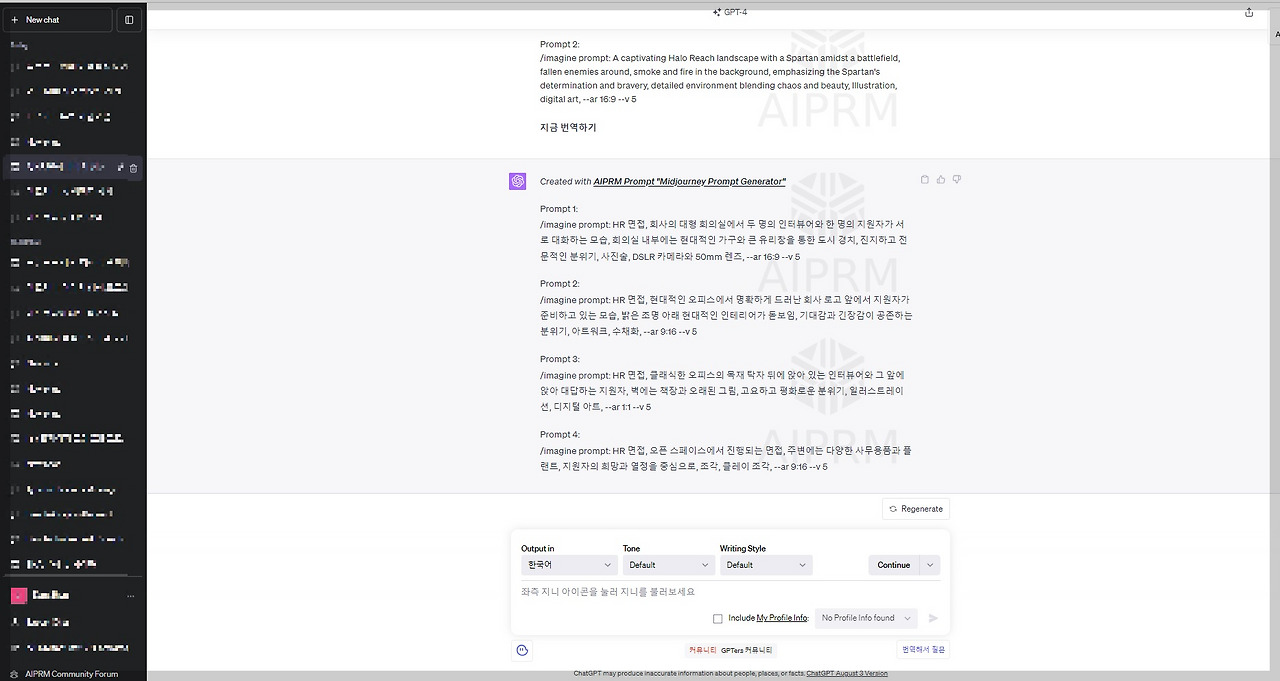
Task: Open the Output in language dropdown
Action: pyautogui.click(x=568, y=565)
